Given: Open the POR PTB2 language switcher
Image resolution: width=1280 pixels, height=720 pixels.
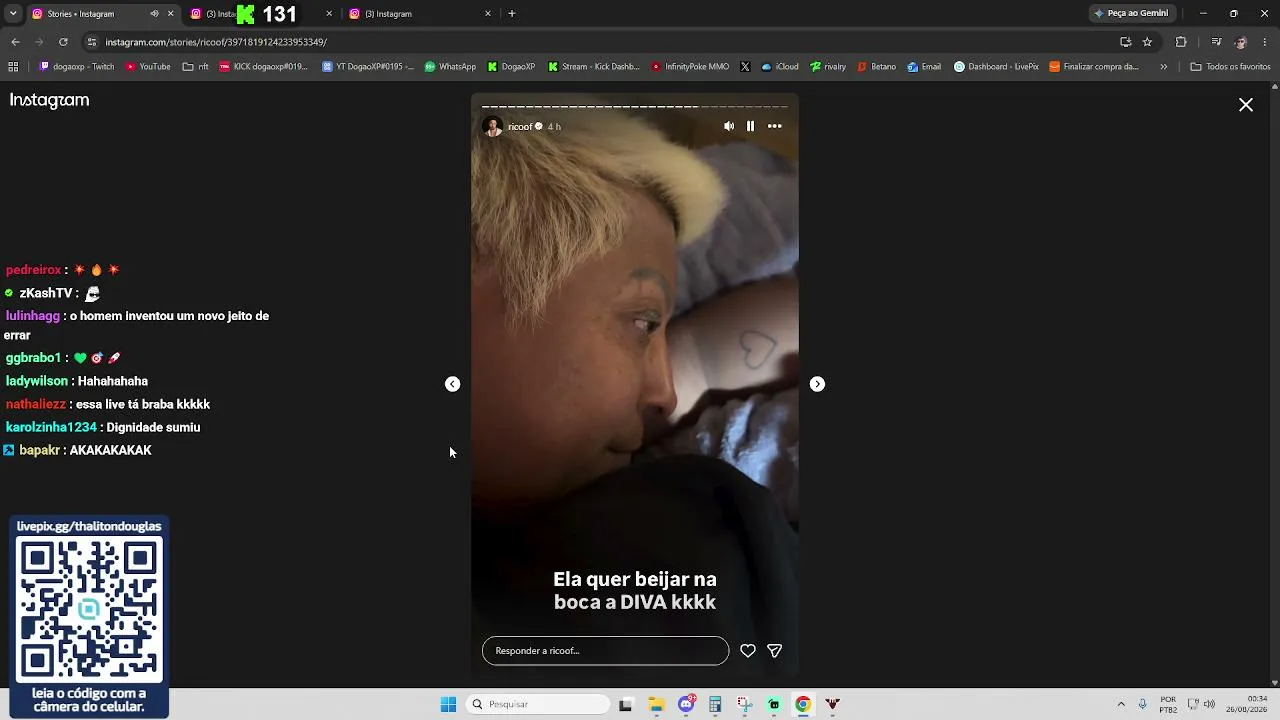Looking at the screenshot, I should pos(1168,704).
